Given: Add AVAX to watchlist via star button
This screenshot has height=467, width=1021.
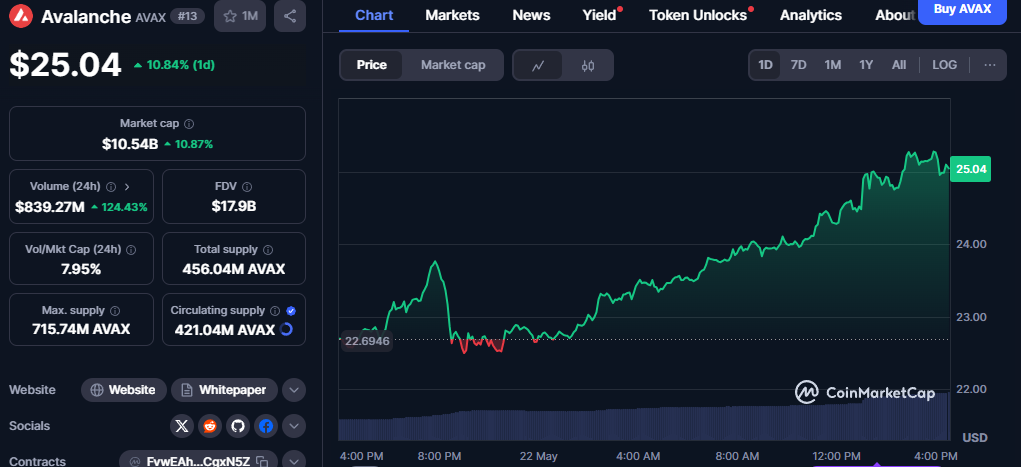Looking at the screenshot, I should pyautogui.click(x=240, y=16).
